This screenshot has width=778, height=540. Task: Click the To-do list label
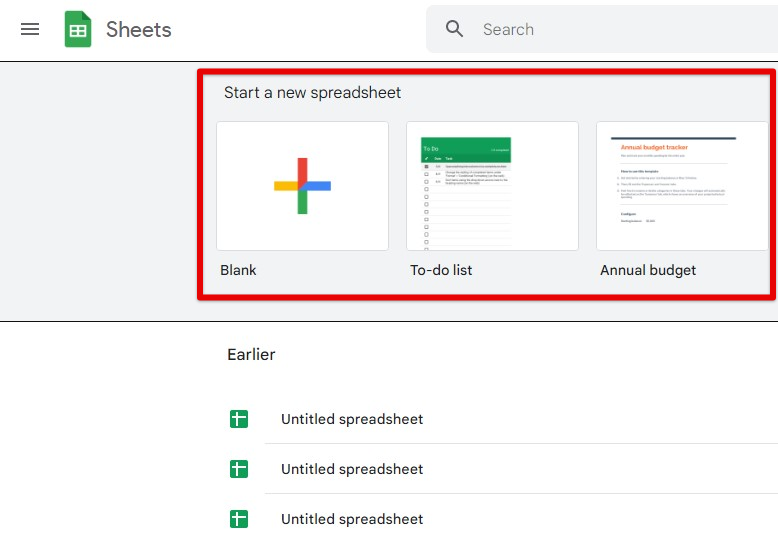[x=441, y=270]
